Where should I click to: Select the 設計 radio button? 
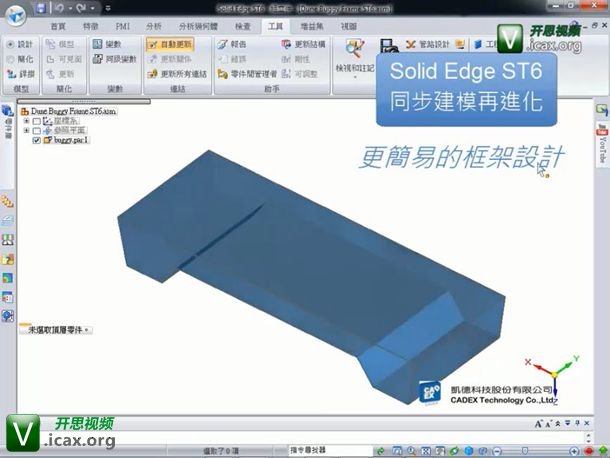click(x=20, y=44)
